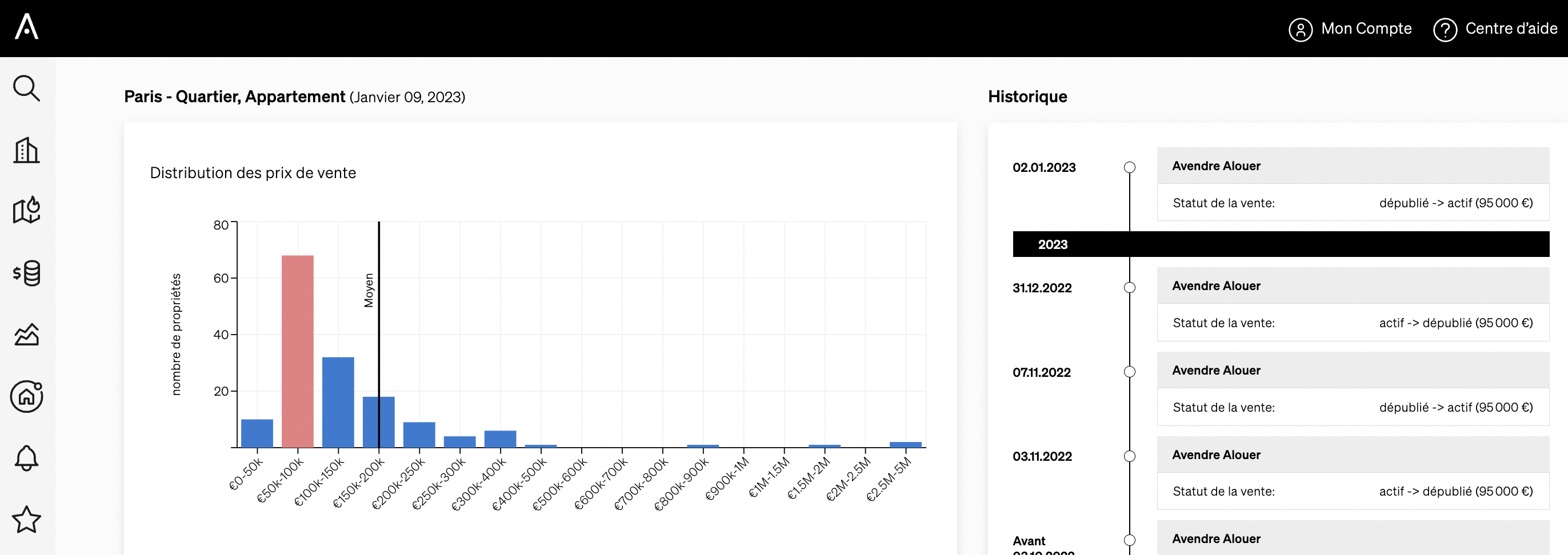
Task: Click timeline marker for 03.11.2022
Action: click(x=1130, y=456)
